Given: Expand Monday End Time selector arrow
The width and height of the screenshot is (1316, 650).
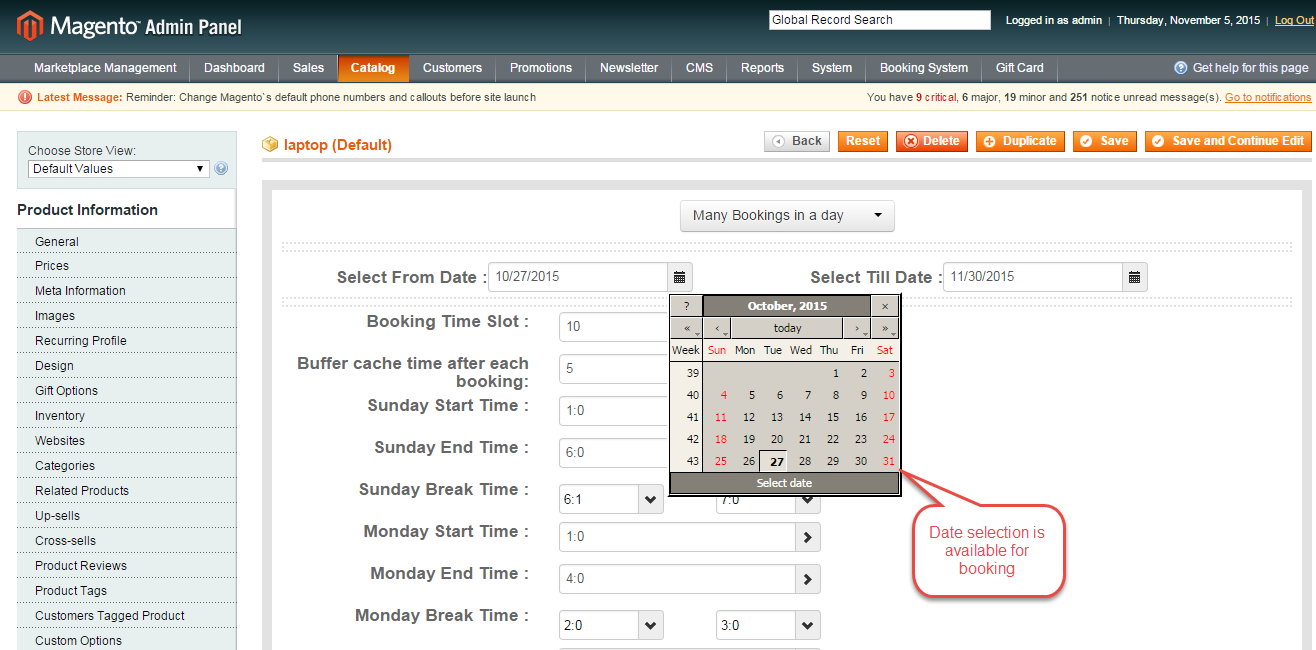Looking at the screenshot, I should 808,579.
